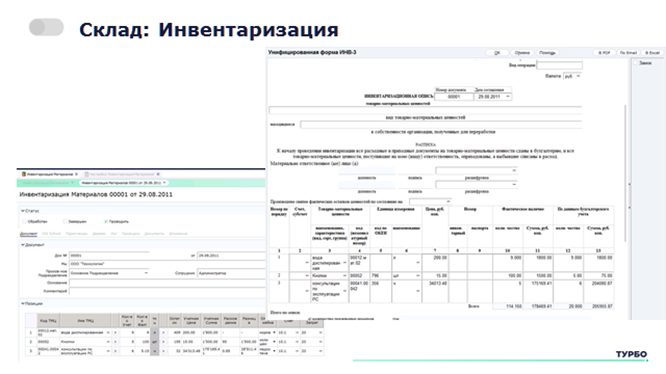666x374 pixels.
Task: Click the Док № input field
Action: click(109, 256)
